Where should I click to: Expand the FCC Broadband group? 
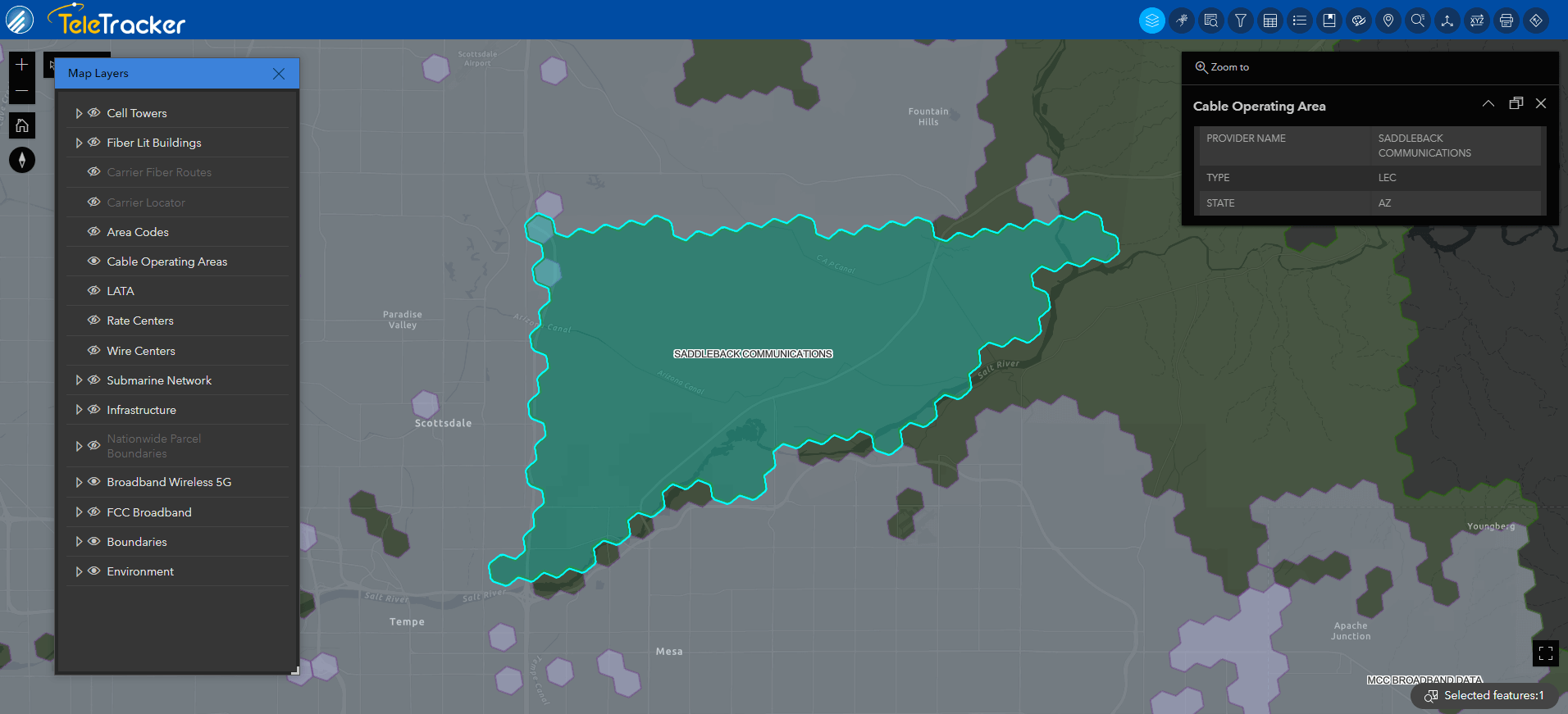(79, 512)
